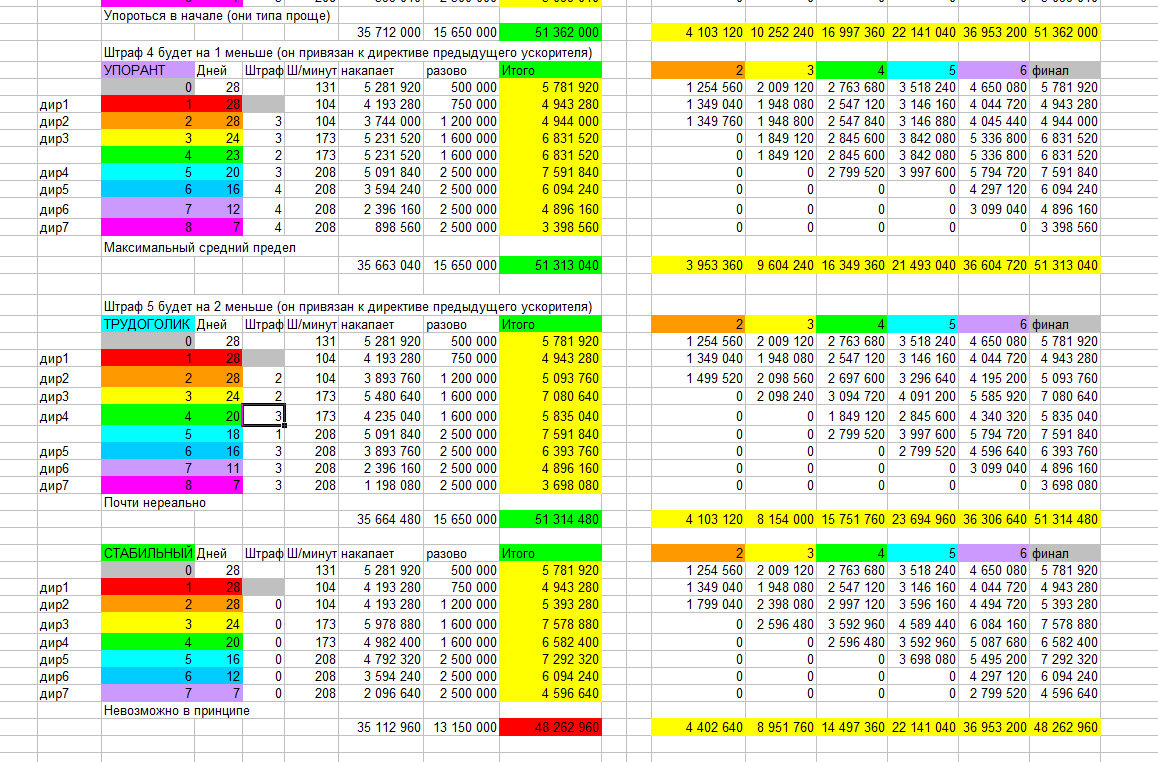This screenshot has height=762, width=1158.
Task: Select the yellow total cell 10 252 240
Action: [781, 32]
